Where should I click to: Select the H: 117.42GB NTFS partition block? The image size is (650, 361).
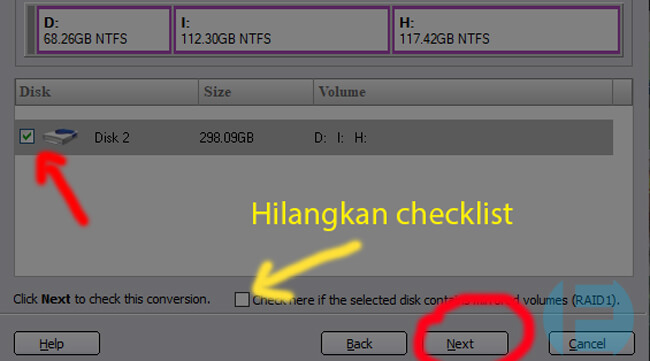click(x=506, y=30)
